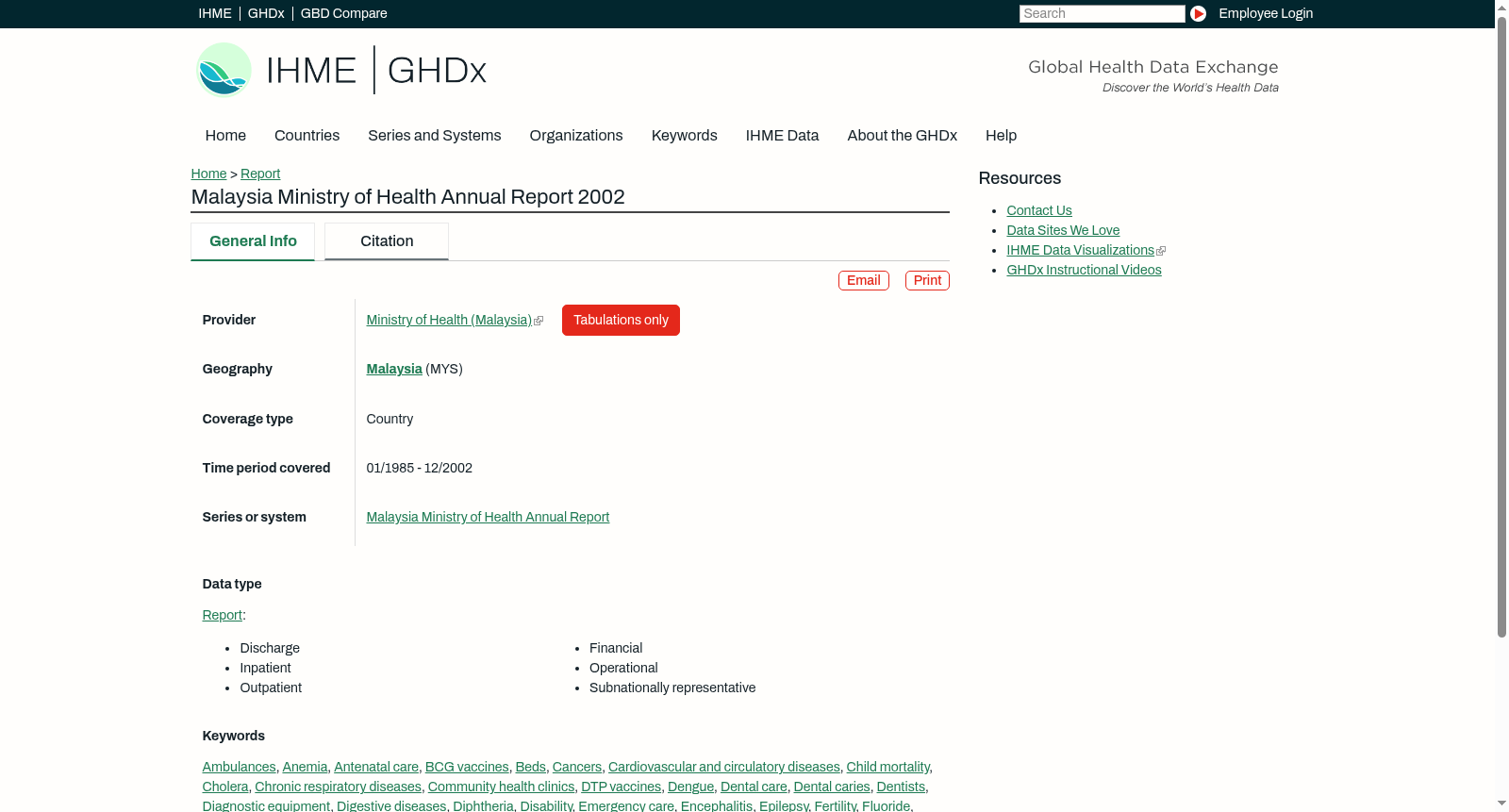Open Data Sites We Love link
The width and height of the screenshot is (1509, 812).
[x=1063, y=230]
